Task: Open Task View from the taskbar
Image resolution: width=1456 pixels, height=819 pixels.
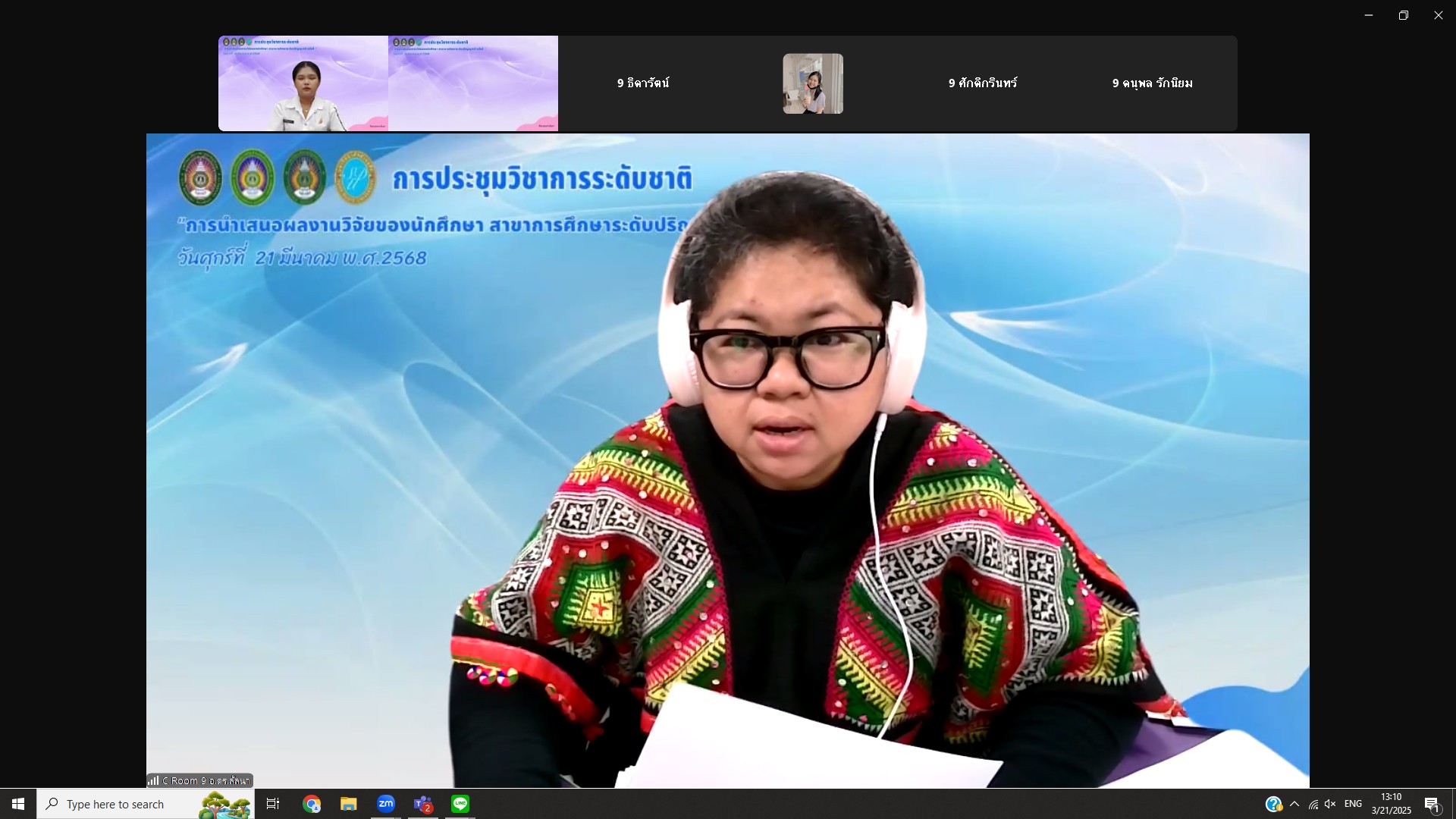Action: [273, 804]
